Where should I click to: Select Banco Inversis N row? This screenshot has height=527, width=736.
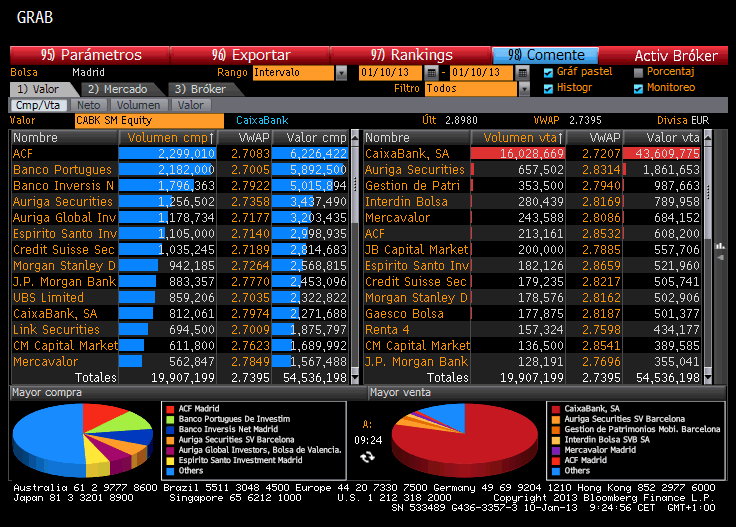click(180, 185)
